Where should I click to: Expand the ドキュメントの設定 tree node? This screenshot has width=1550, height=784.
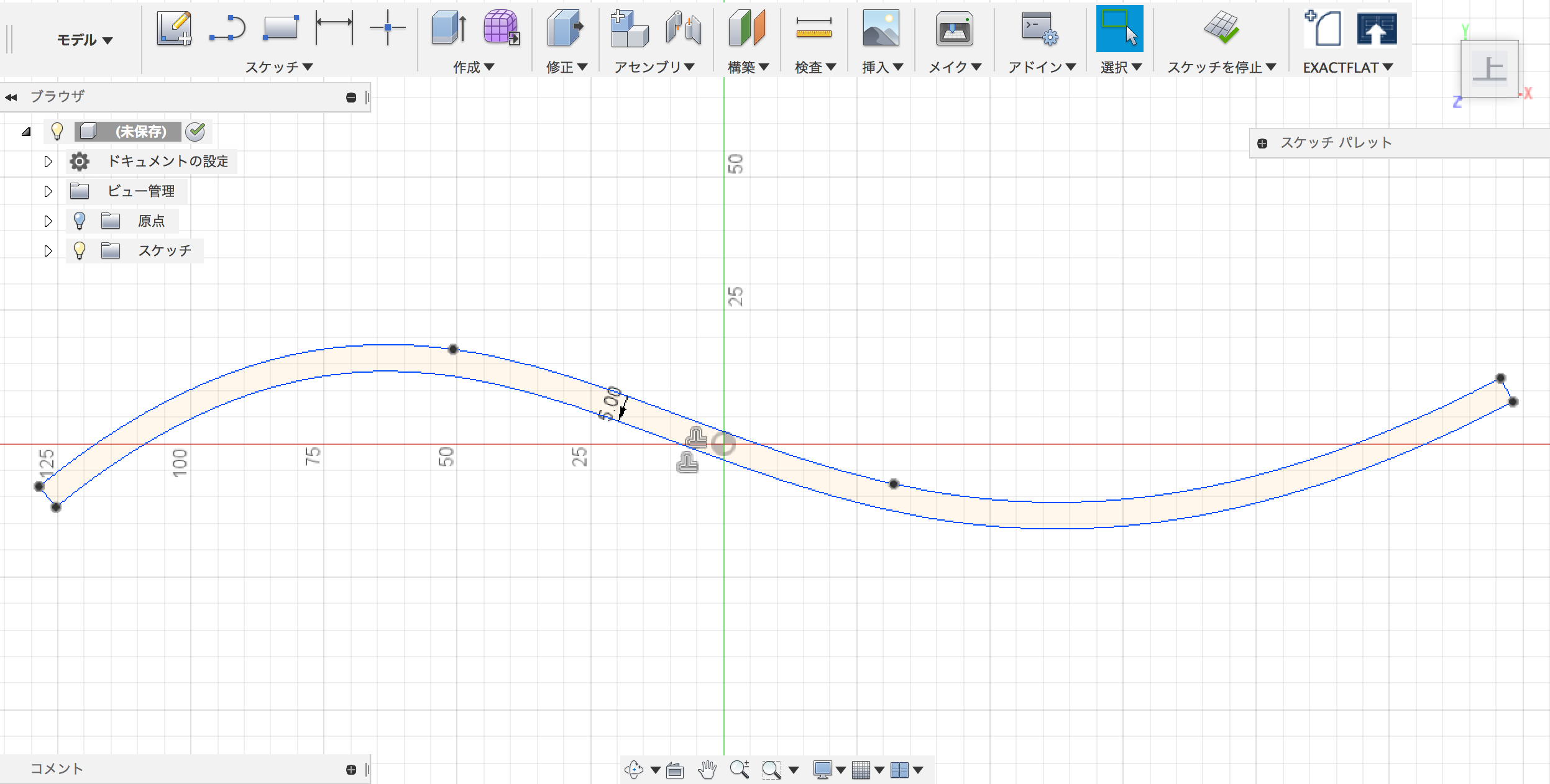pyautogui.click(x=48, y=162)
